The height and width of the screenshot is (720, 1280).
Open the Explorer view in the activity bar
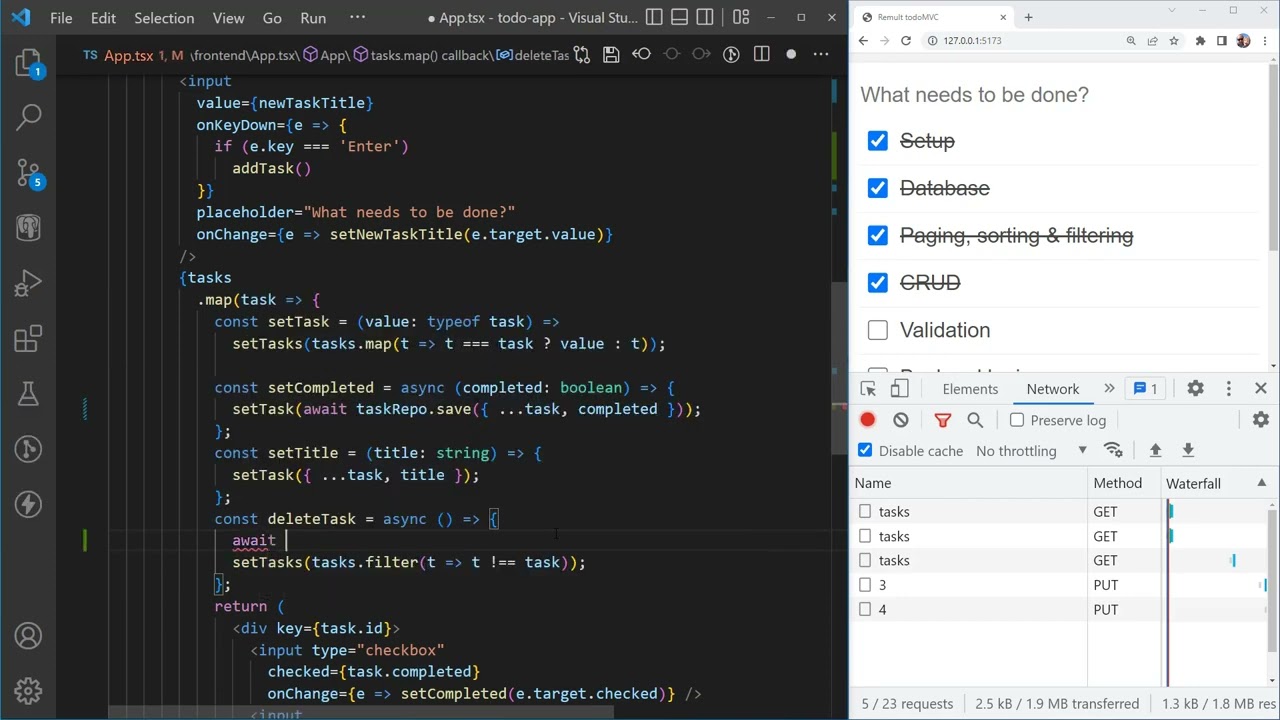pos(28,63)
